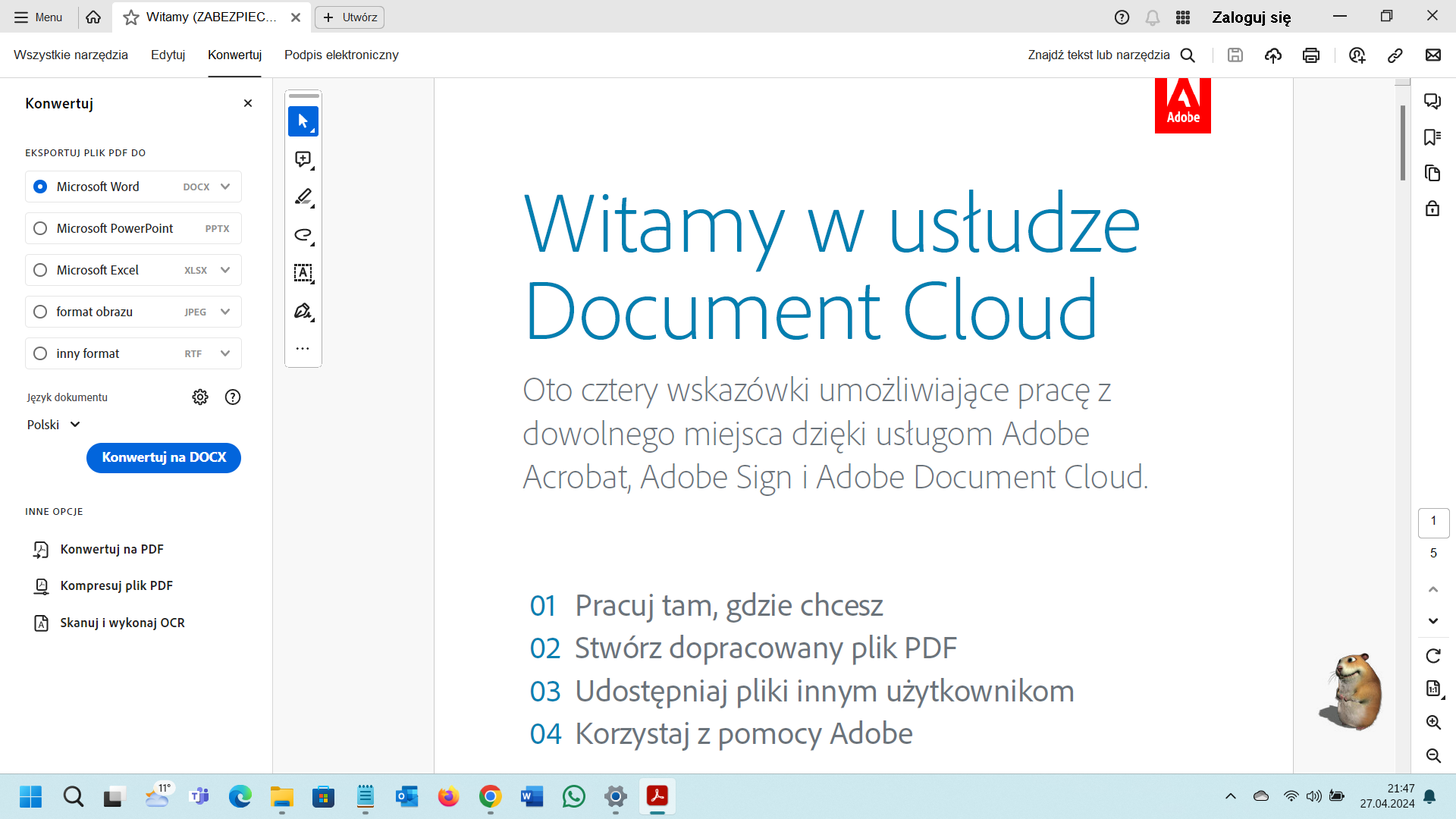Screen dimensions: 1456x819
Task: Open page display options icon
Action: pos(1433,689)
